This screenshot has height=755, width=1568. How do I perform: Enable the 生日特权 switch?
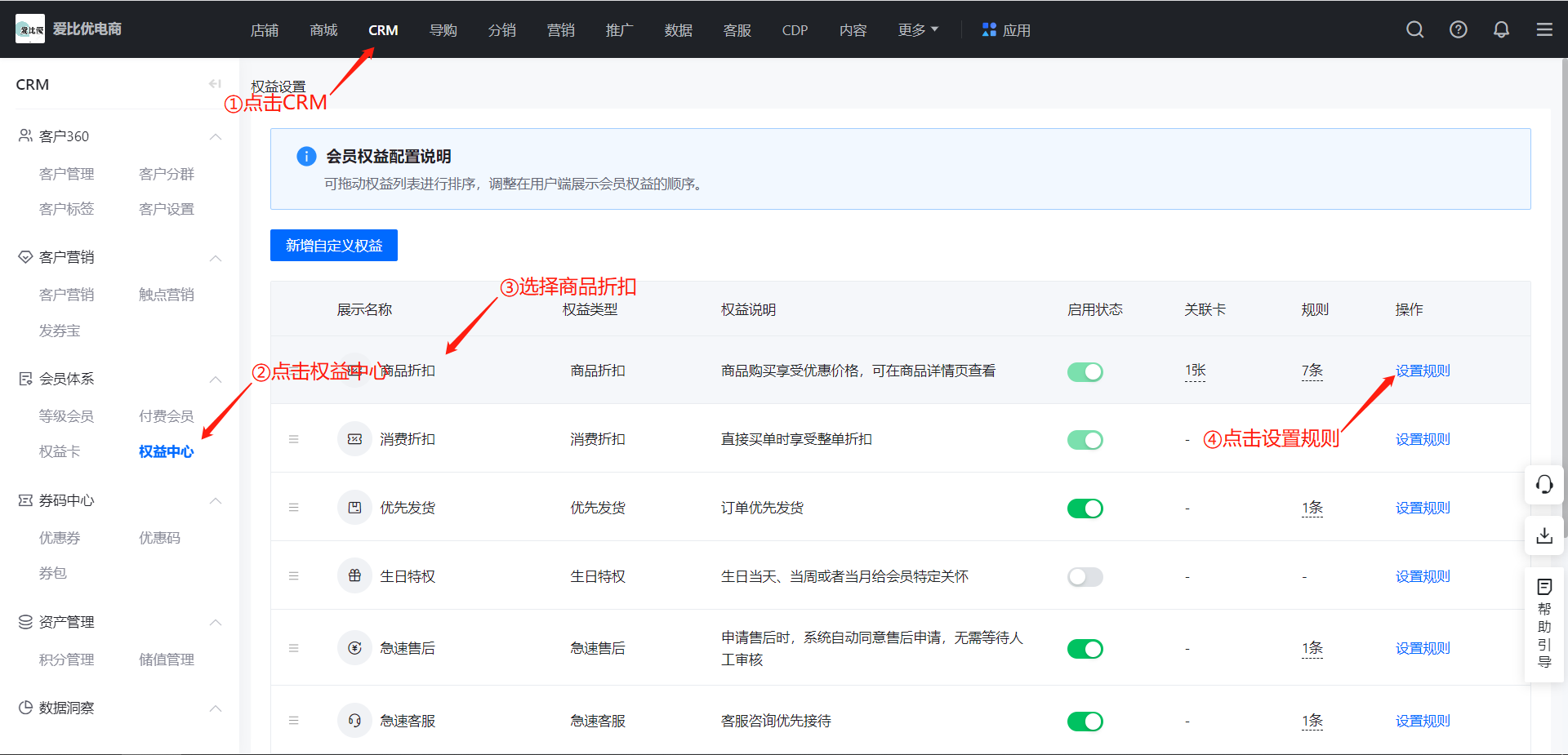(x=1085, y=577)
